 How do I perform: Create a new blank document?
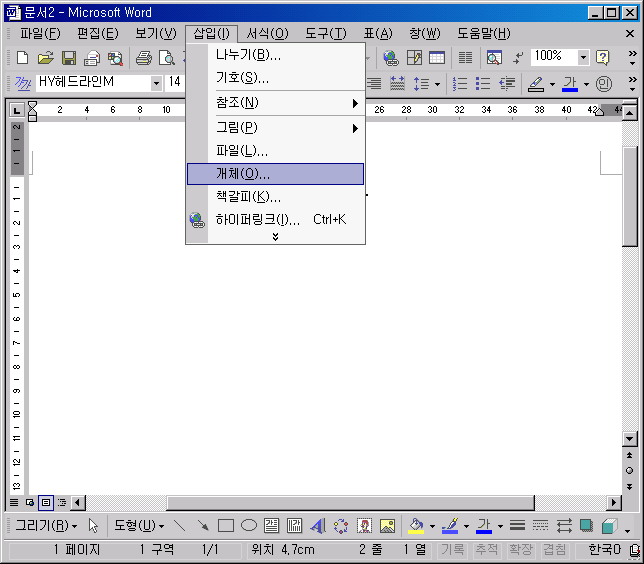point(23,58)
